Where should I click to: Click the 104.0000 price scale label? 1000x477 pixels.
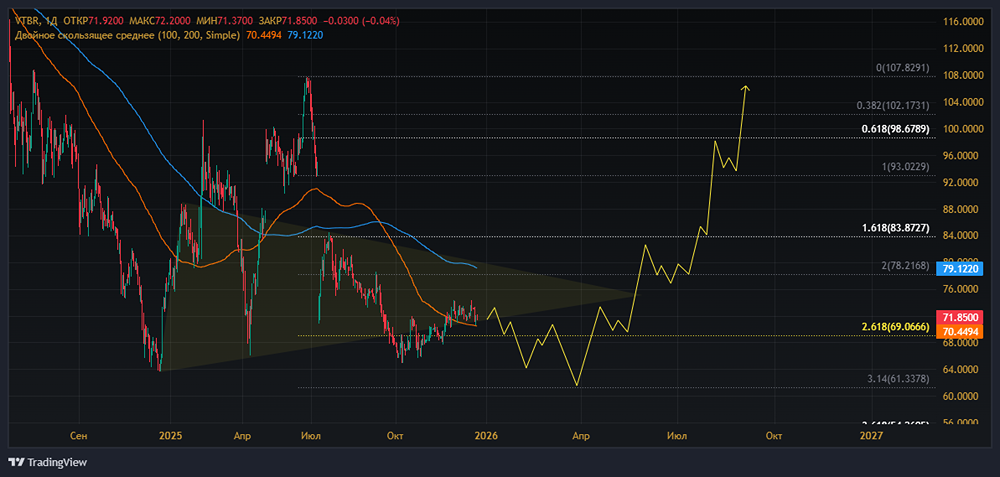click(x=963, y=102)
